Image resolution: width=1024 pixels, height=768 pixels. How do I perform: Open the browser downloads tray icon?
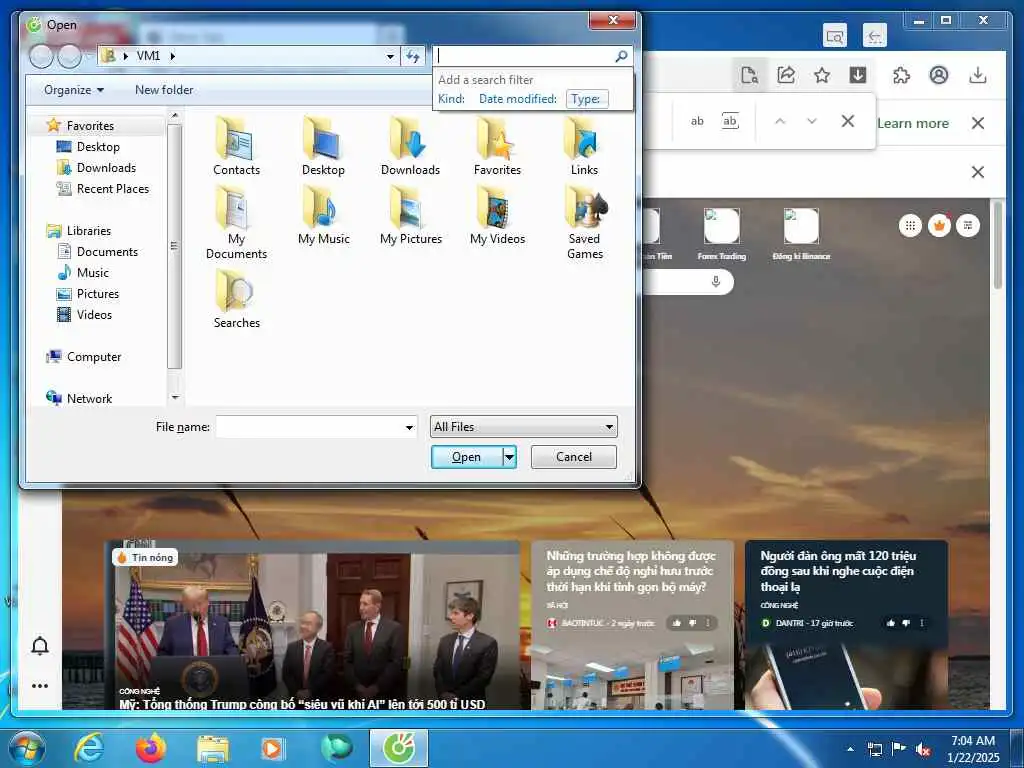[977, 75]
